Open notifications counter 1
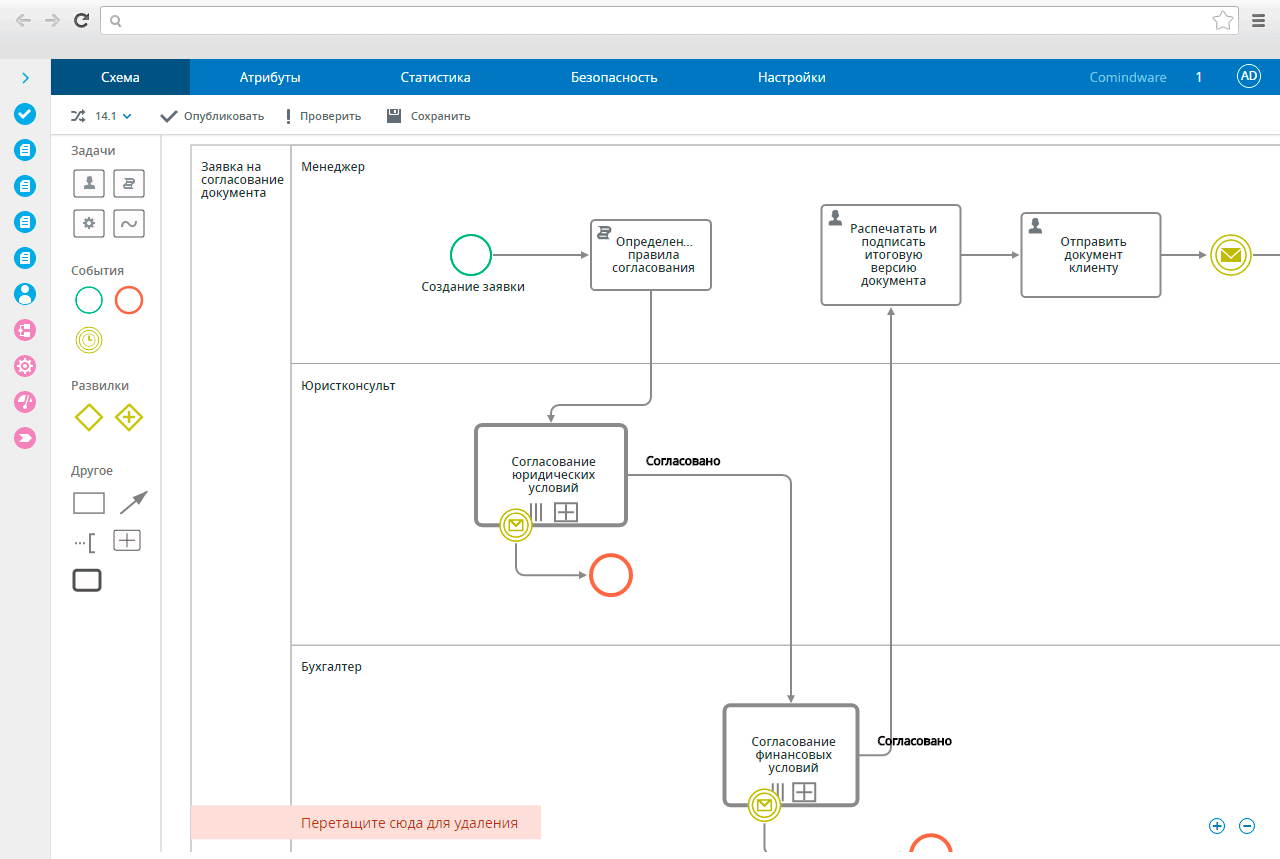The height and width of the screenshot is (859, 1280). click(1199, 77)
